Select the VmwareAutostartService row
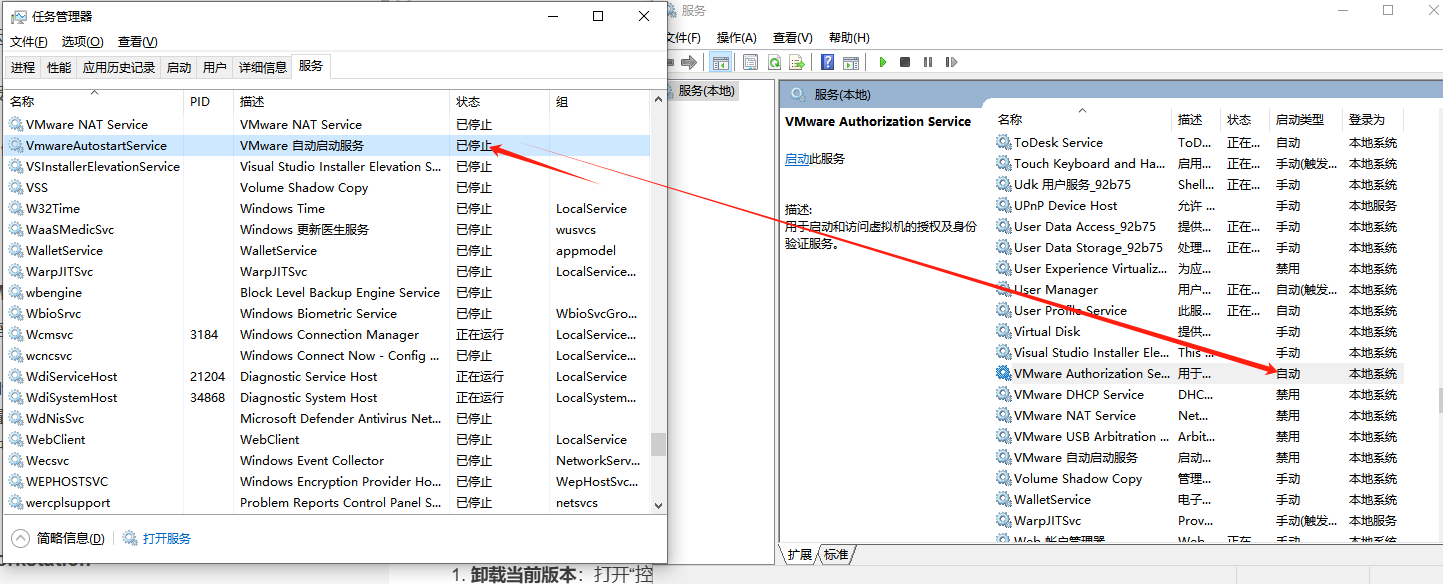The height and width of the screenshot is (584, 1443). coord(327,146)
